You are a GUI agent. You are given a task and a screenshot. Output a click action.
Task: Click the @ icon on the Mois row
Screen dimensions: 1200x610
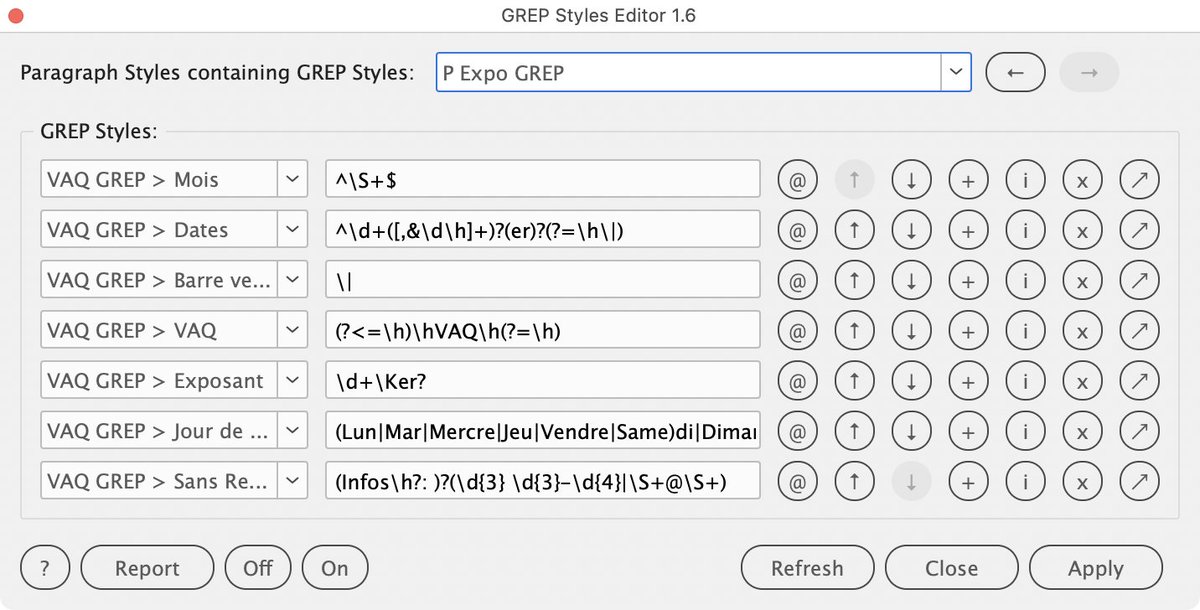pyautogui.click(x=797, y=178)
